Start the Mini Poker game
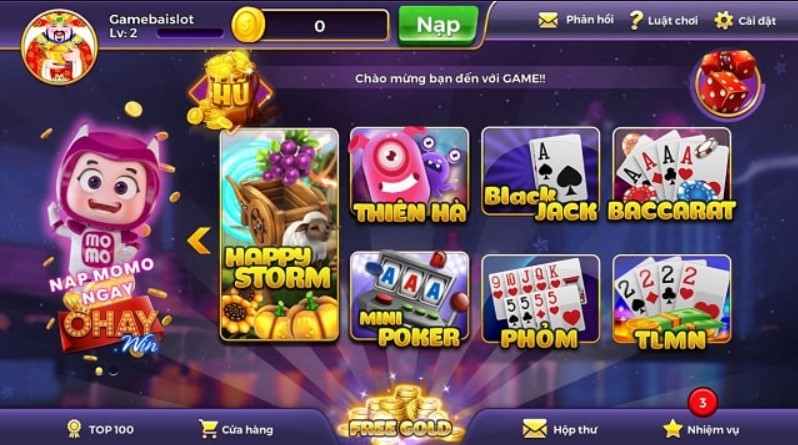The image size is (798, 445). (x=410, y=299)
